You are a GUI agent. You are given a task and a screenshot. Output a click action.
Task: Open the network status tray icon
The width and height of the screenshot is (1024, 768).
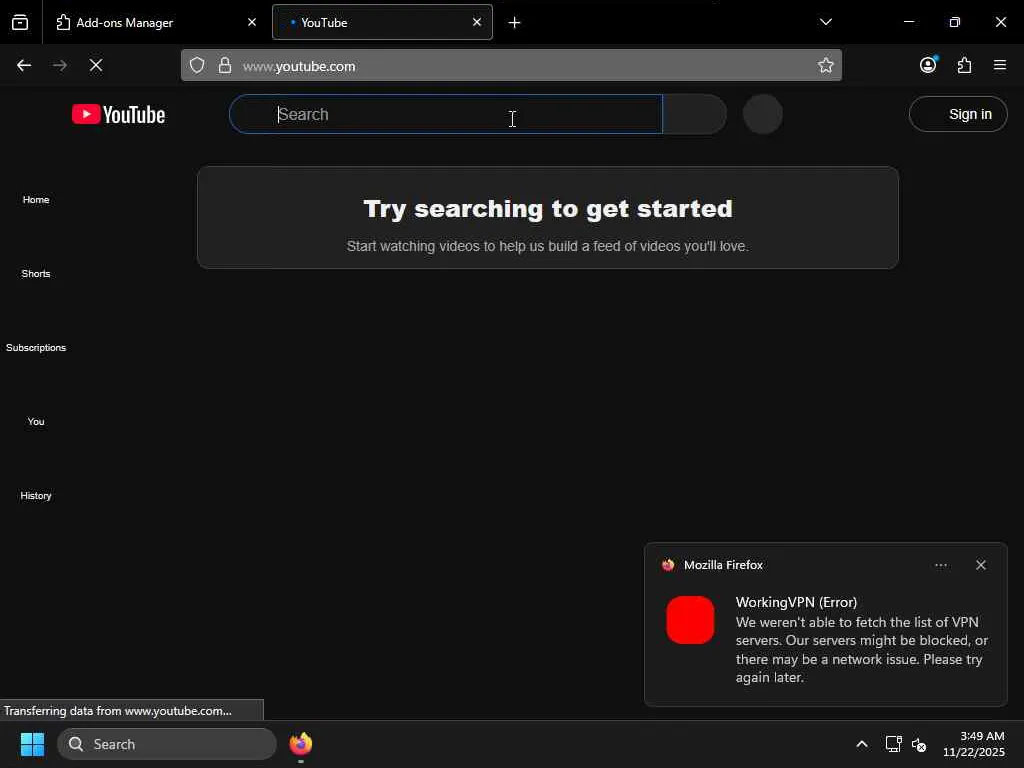[893, 744]
